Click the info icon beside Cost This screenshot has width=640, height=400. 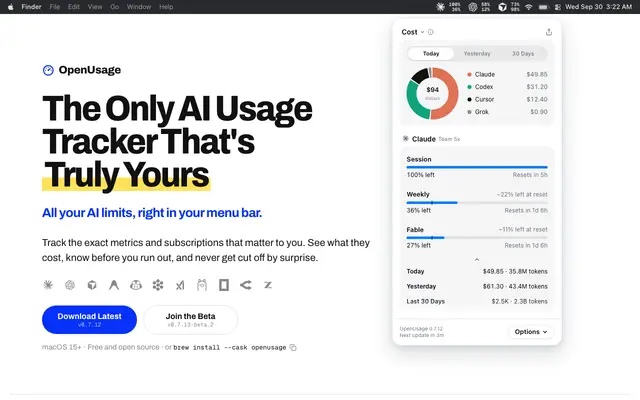pos(431,32)
